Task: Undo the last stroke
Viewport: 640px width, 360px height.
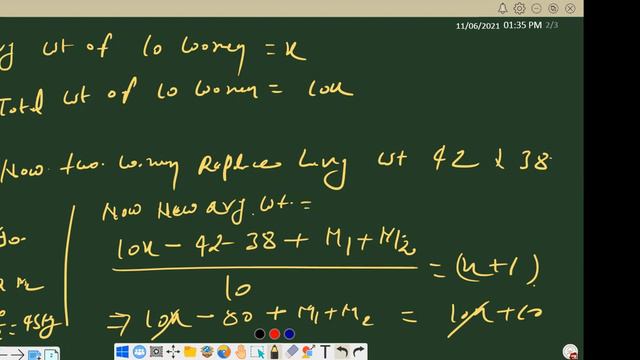Action: [x=342, y=352]
